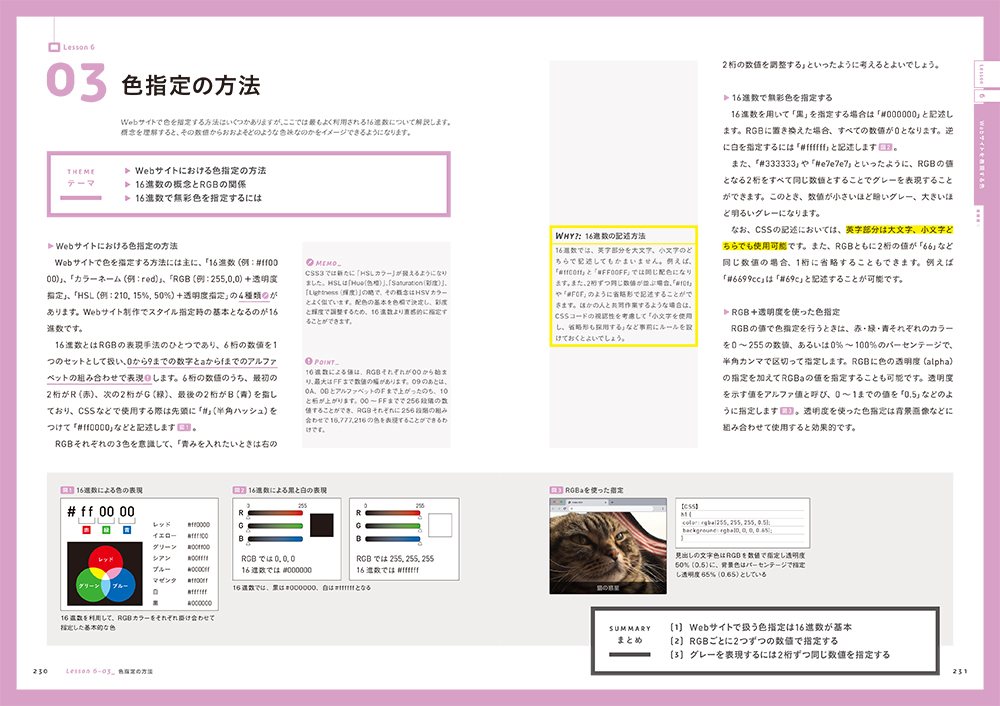This screenshot has width=1000, height=706.
Task: Click the イエロー #ffff00 row in the color list
Action: point(181,536)
